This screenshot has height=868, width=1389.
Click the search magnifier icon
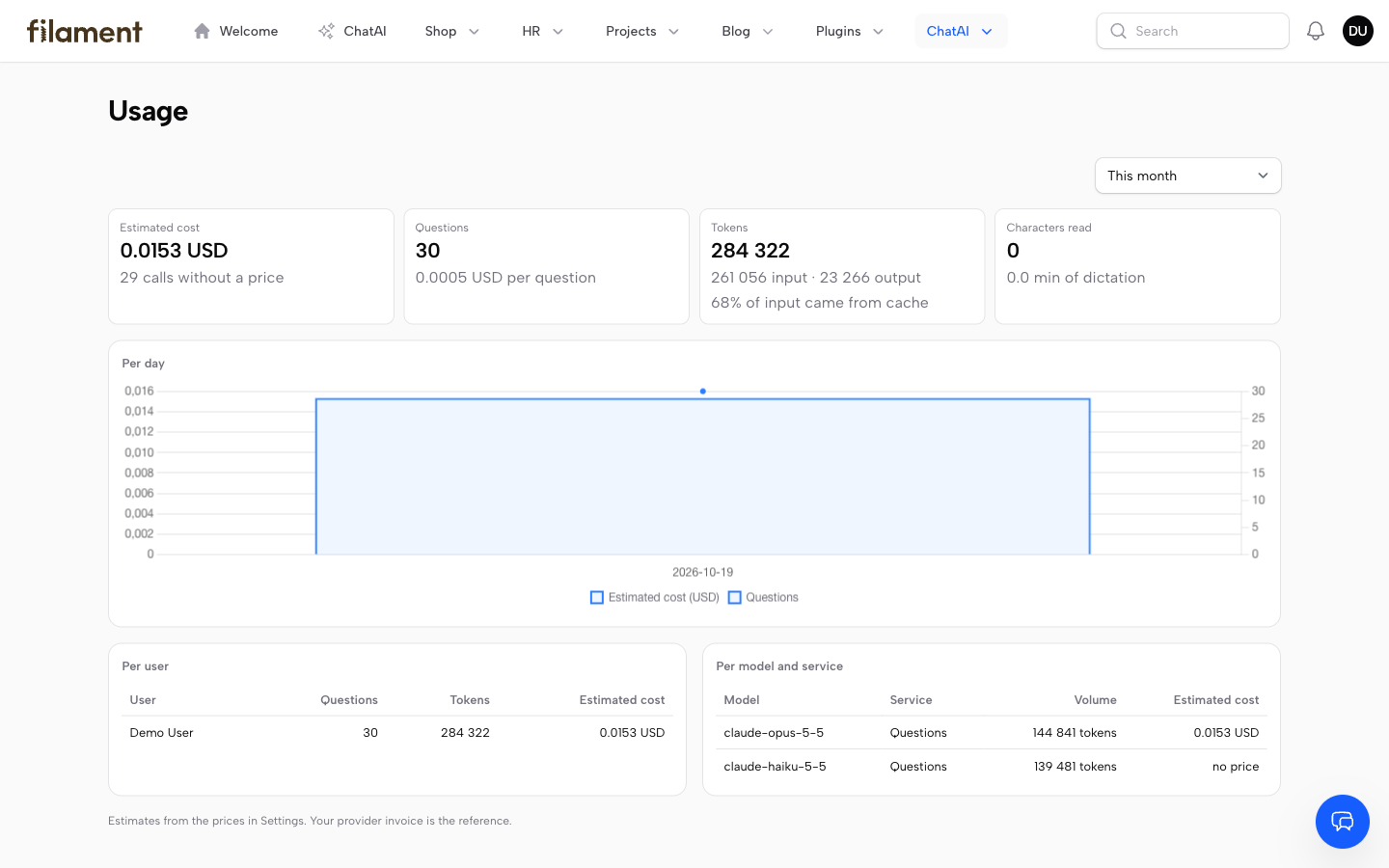coord(1118,31)
